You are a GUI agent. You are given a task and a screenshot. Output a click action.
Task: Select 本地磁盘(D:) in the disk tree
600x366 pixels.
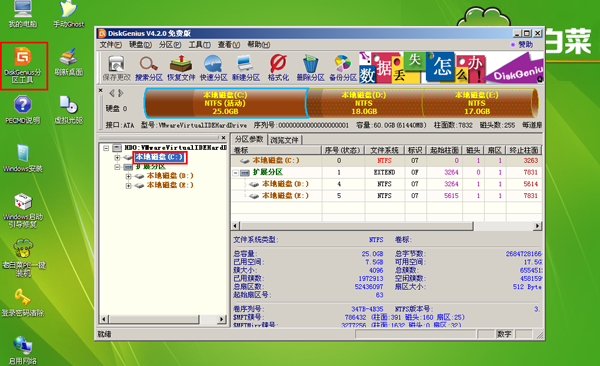click(x=170, y=176)
